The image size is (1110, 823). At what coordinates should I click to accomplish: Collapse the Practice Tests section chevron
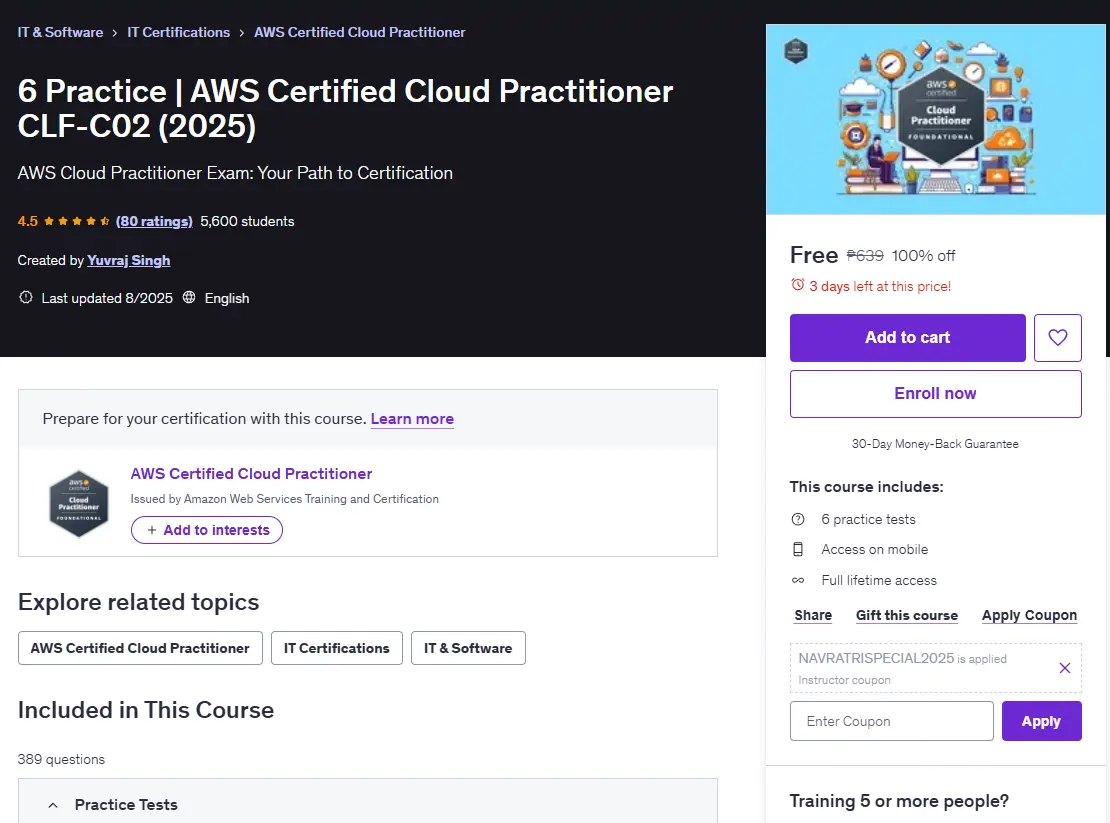pos(52,805)
